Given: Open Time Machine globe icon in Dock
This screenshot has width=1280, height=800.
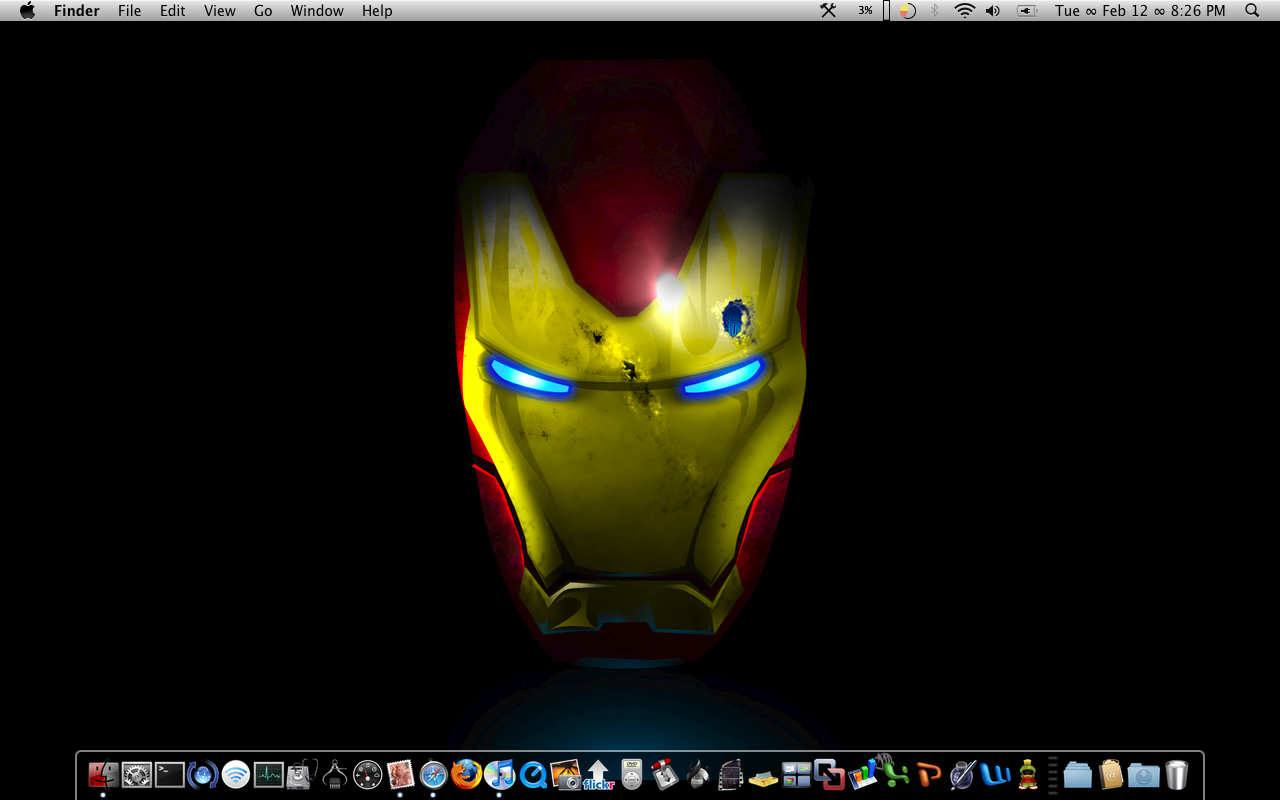Looking at the screenshot, I should point(202,774).
